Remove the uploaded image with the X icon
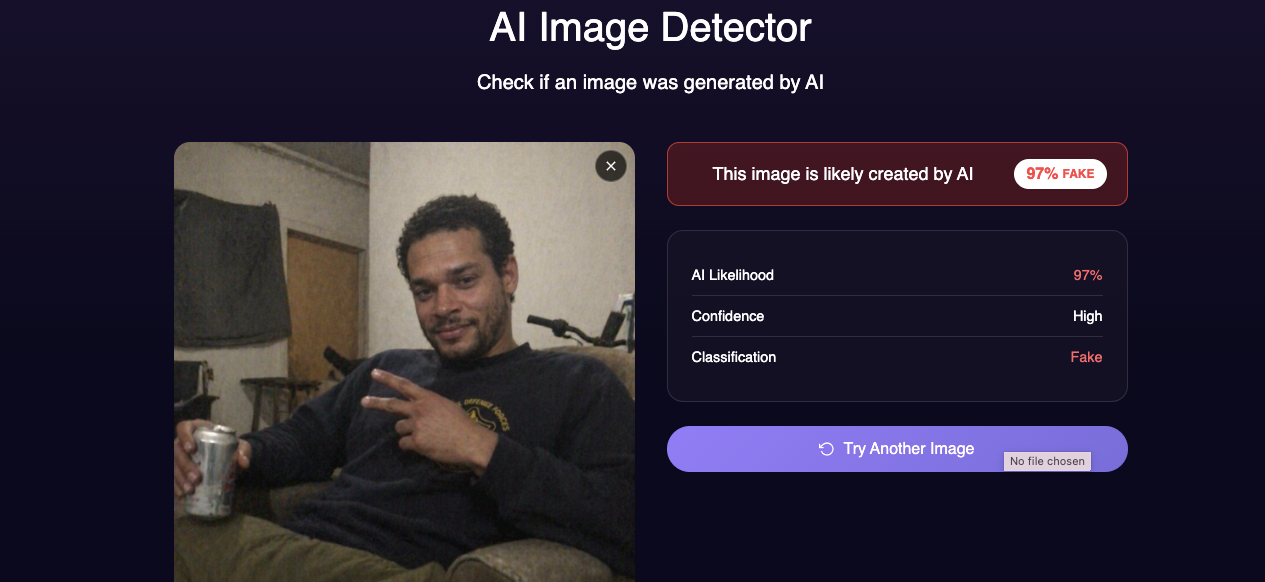This screenshot has width=1265, height=582. pyautogui.click(x=611, y=166)
